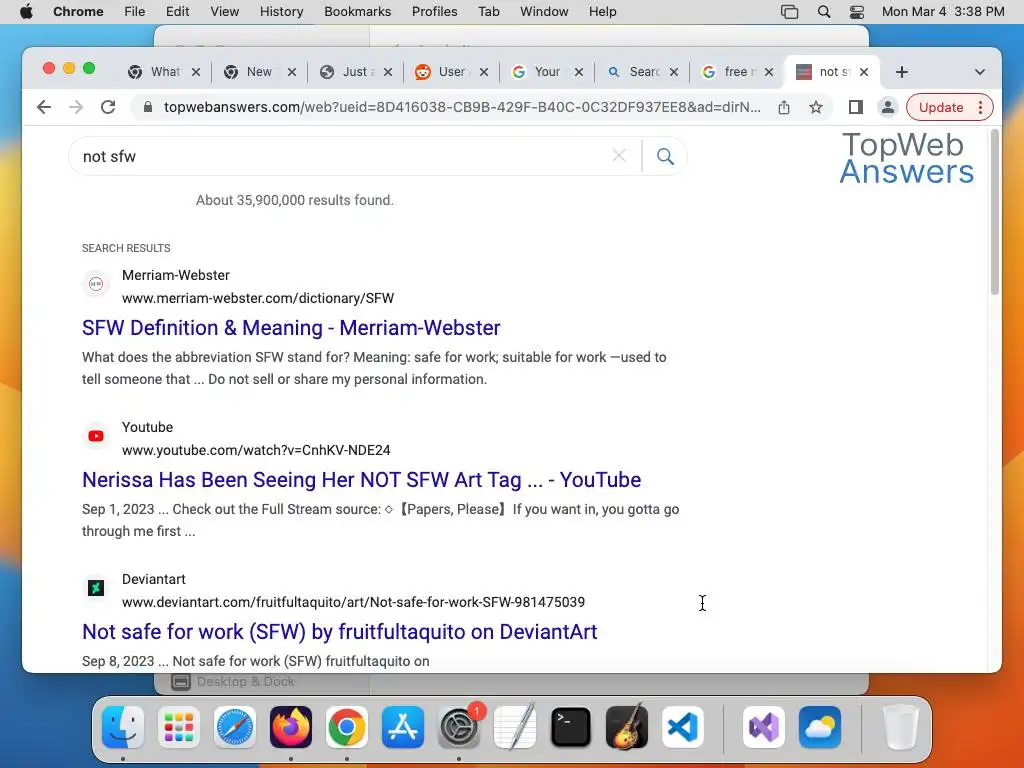The height and width of the screenshot is (768, 1024).
Task: Open Visual Studio Code from the Dock
Action: click(x=683, y=727)
